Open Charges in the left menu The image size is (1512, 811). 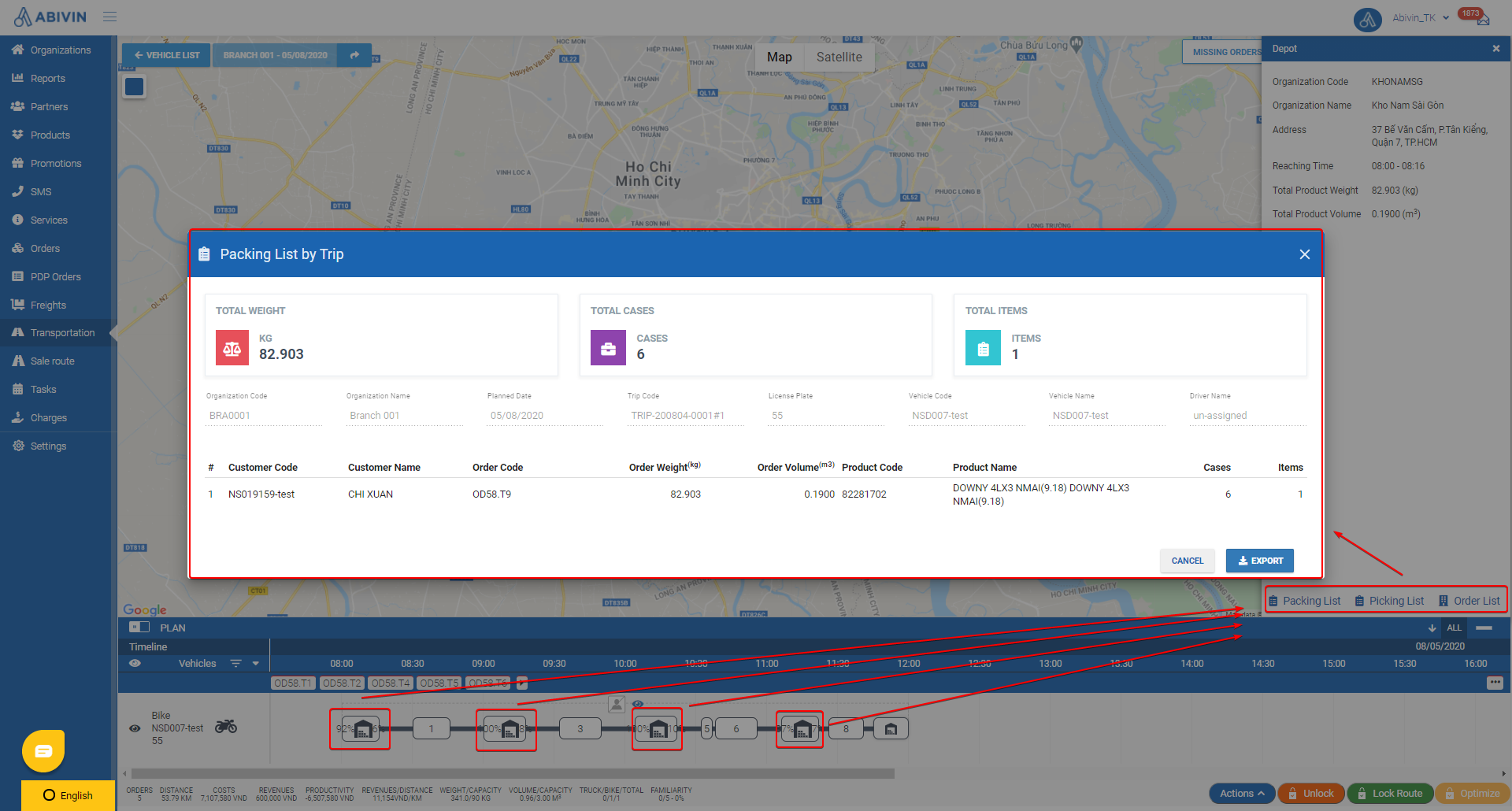coord(48,417)
